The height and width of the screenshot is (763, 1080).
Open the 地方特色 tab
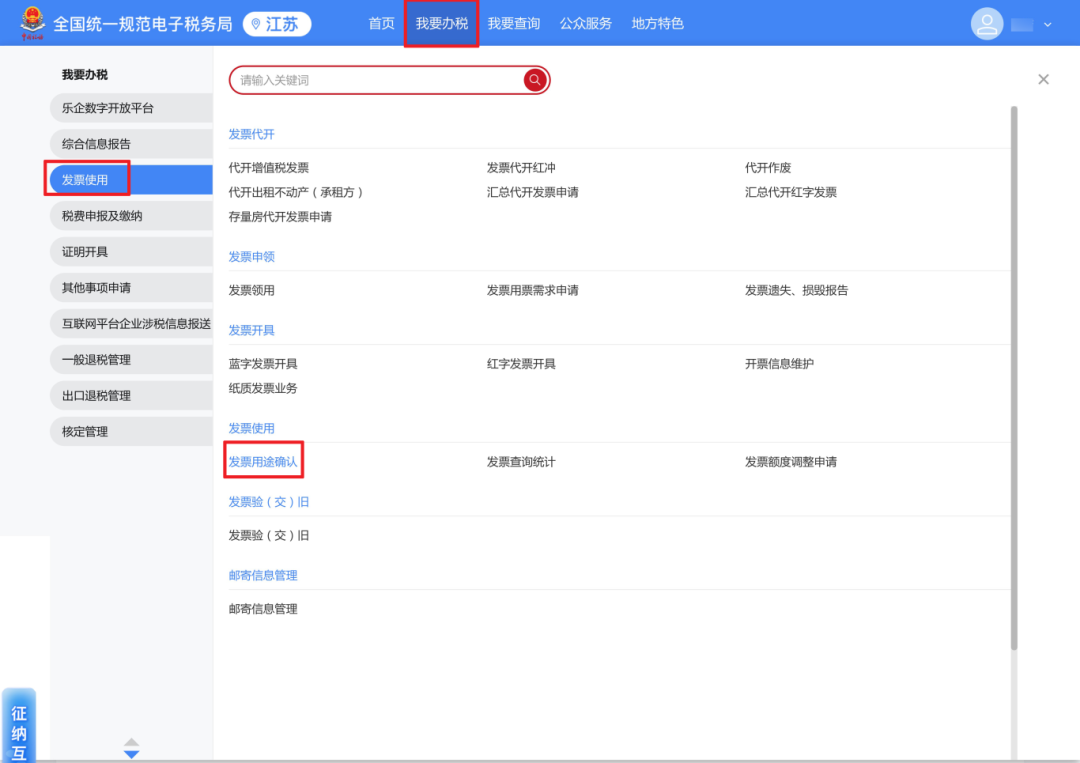click(x=657, y=23)
